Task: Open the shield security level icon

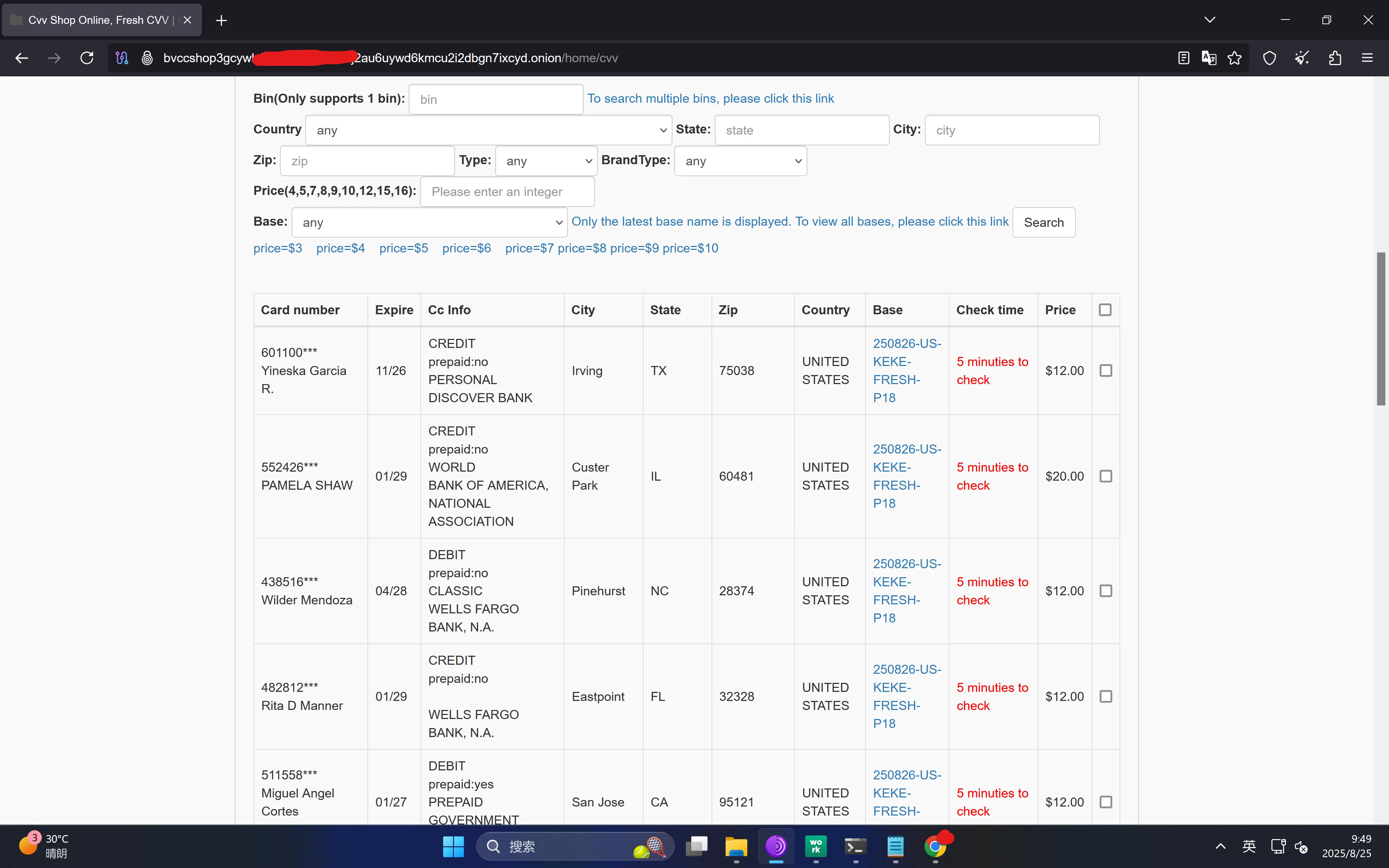Action: [x=1270, y=58]
